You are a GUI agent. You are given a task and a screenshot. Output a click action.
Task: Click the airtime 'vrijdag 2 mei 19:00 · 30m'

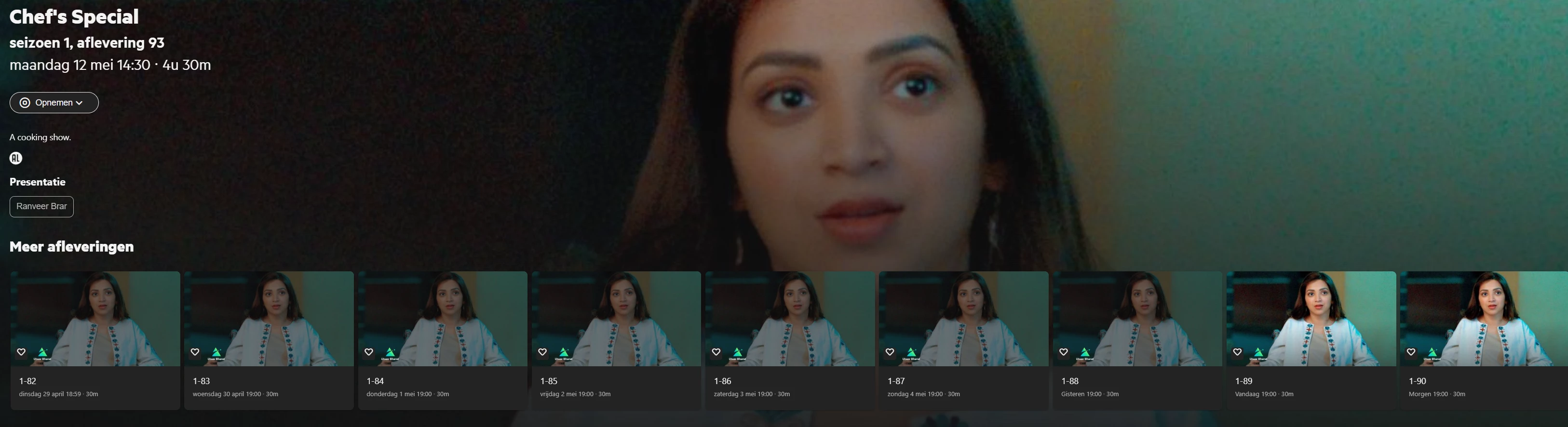coord(576,394)
